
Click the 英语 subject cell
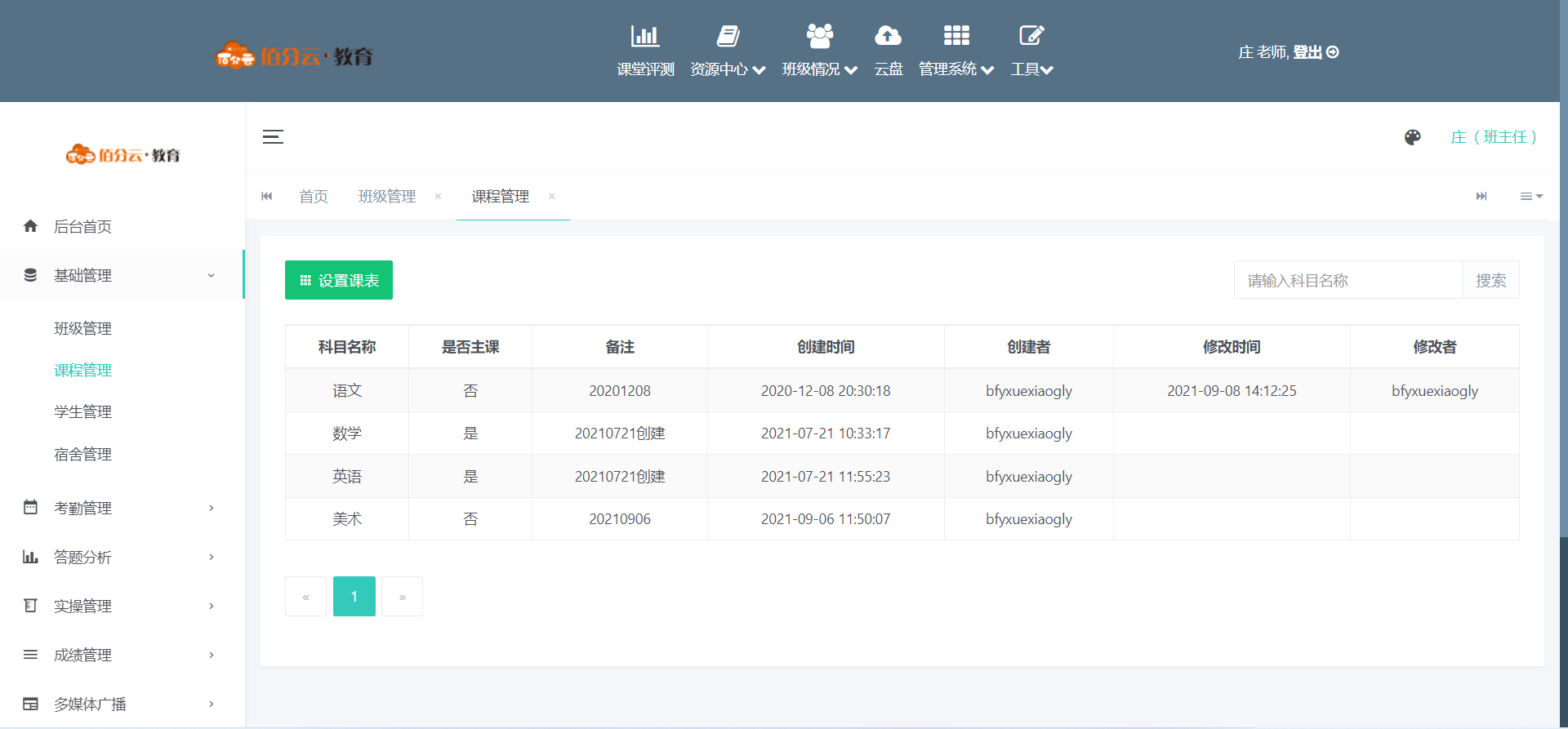point(347,476)
